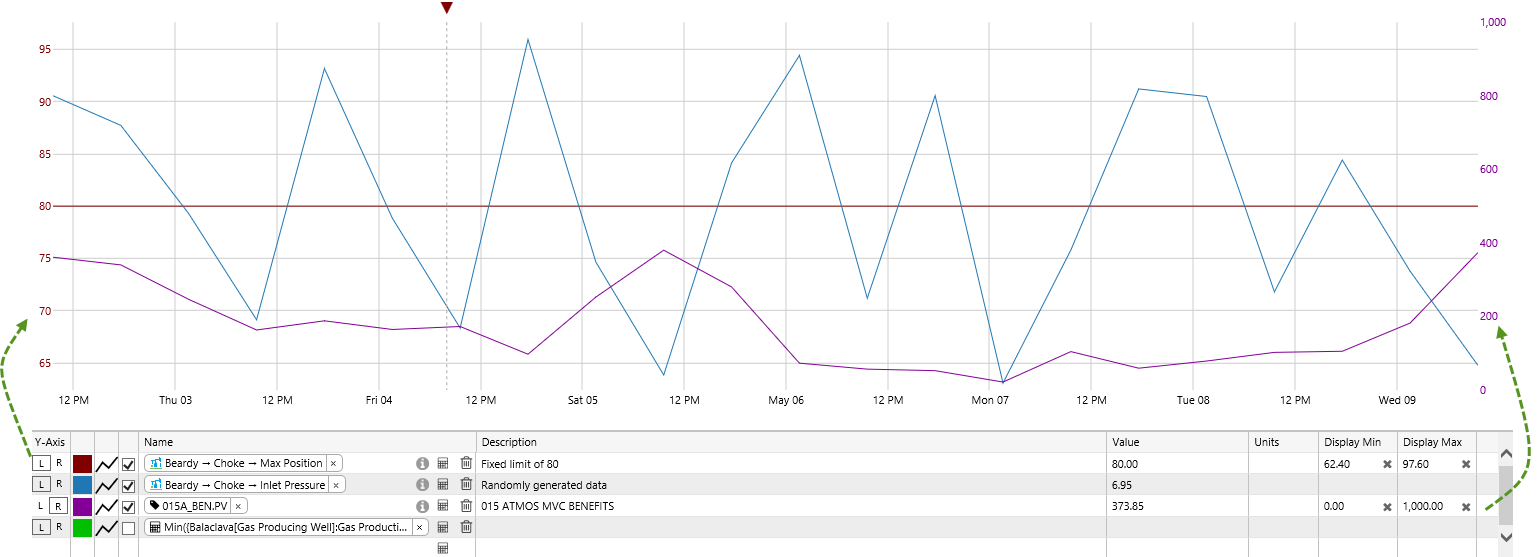Viewport: 1538px width, 557px height.
Task: Select right Y-axis R for 015A_BEN.PV
Action: tap(58, 505)
